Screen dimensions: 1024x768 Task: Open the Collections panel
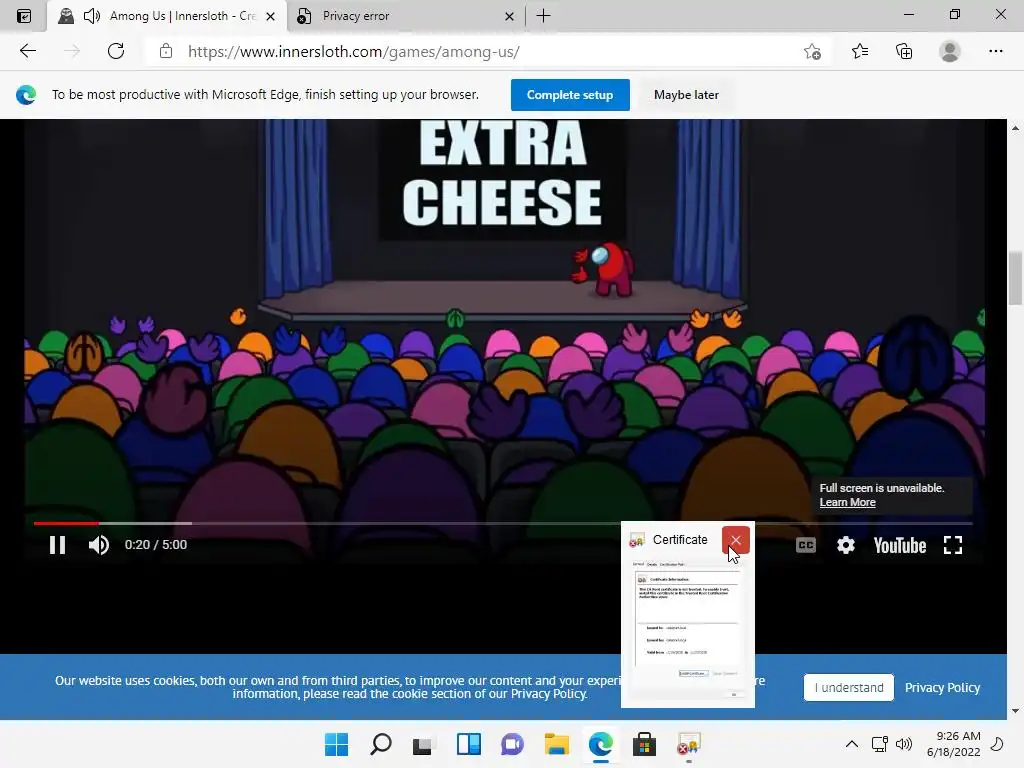click(x=904, y=52)
